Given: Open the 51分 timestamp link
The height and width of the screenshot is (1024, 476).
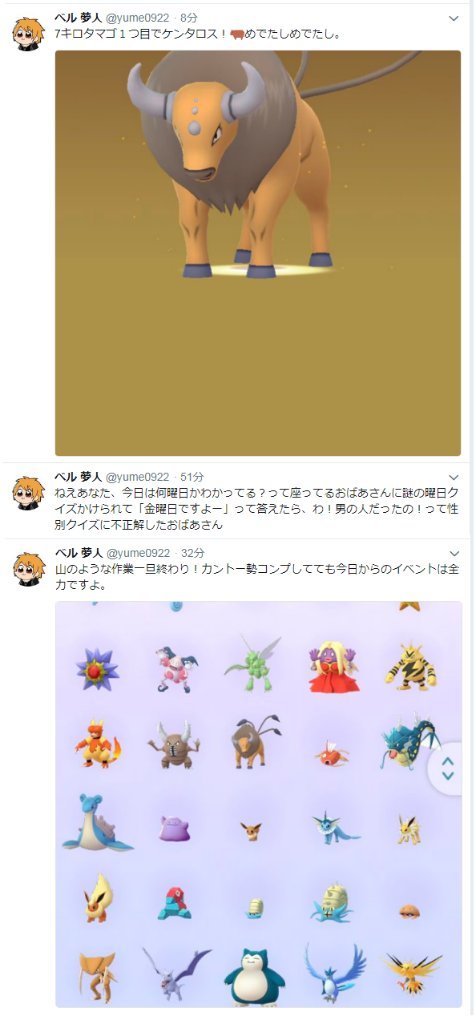Looking at the screenshot, I should coord(192,477).
